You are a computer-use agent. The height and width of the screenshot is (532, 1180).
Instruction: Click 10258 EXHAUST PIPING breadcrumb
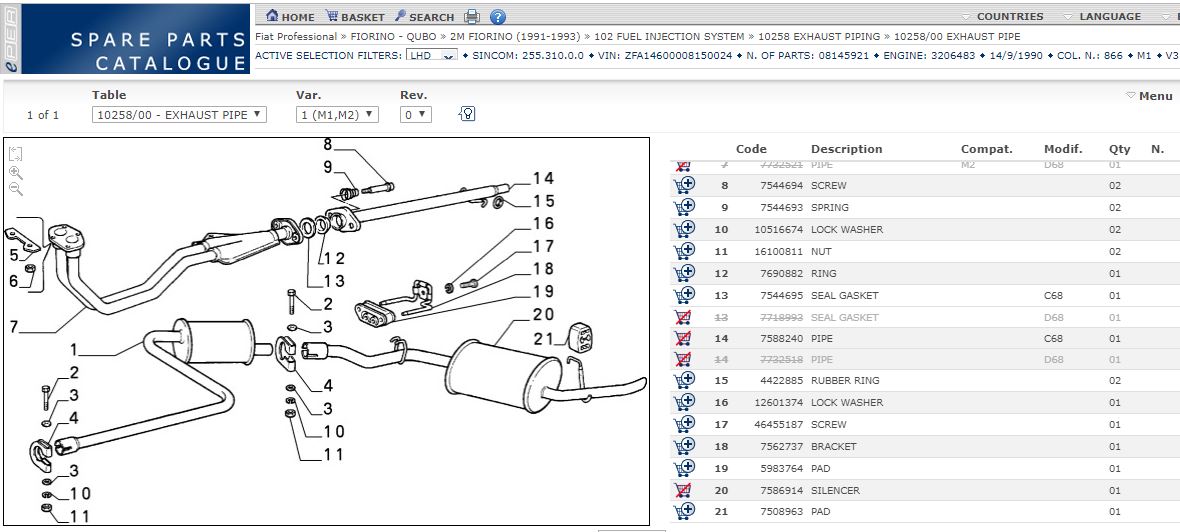pyautogui.click(x=819, y=36)
